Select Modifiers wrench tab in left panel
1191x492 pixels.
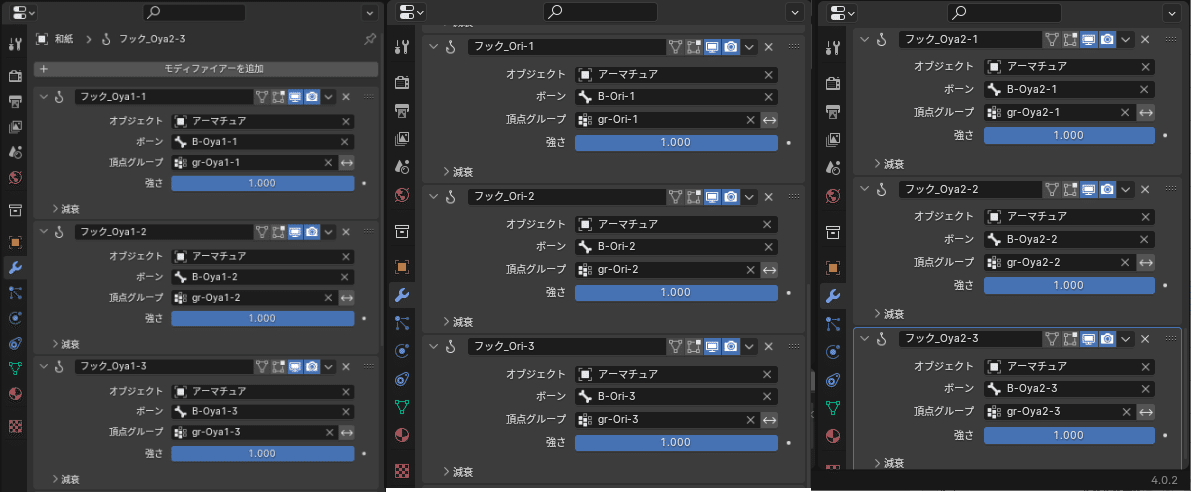coord(15,267)
